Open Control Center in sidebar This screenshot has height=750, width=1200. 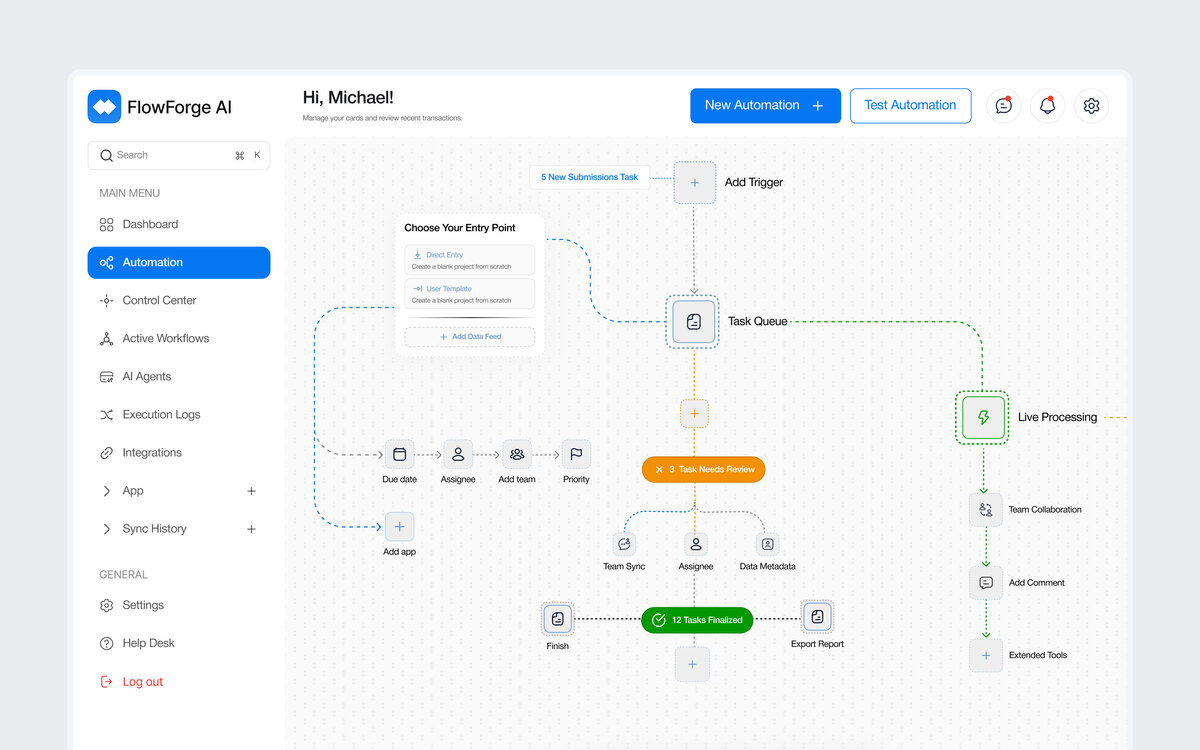pos(179,300)
